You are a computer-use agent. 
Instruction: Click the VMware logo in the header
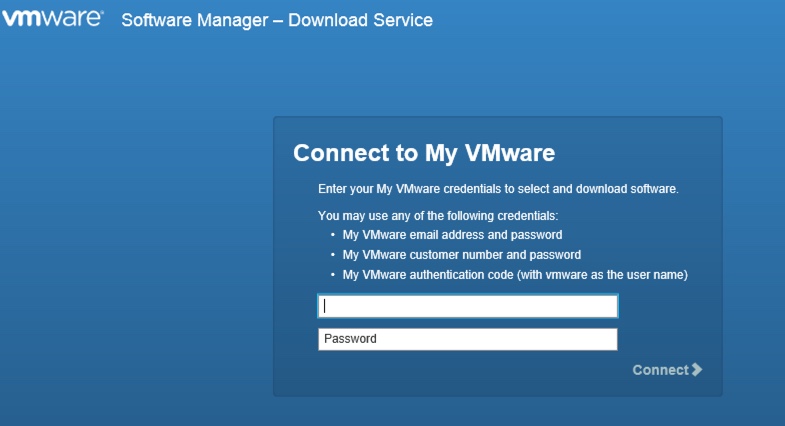(50, 18)
